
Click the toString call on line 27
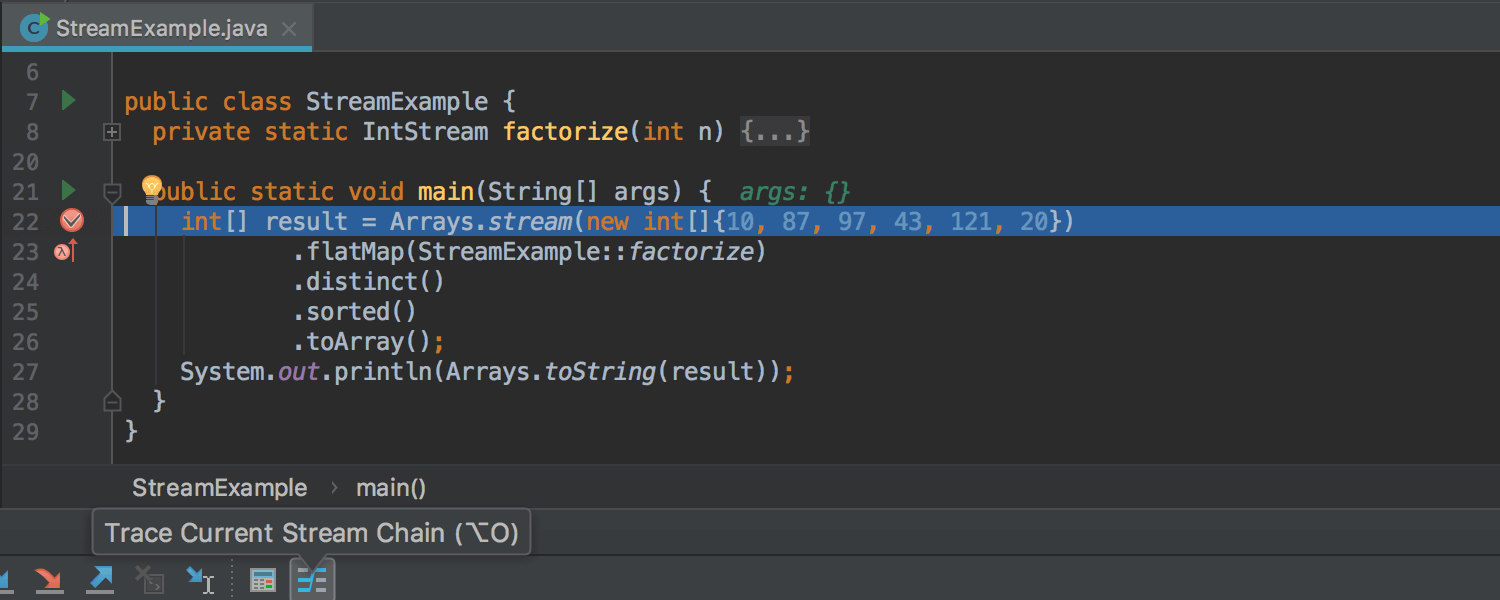point(600,372)
